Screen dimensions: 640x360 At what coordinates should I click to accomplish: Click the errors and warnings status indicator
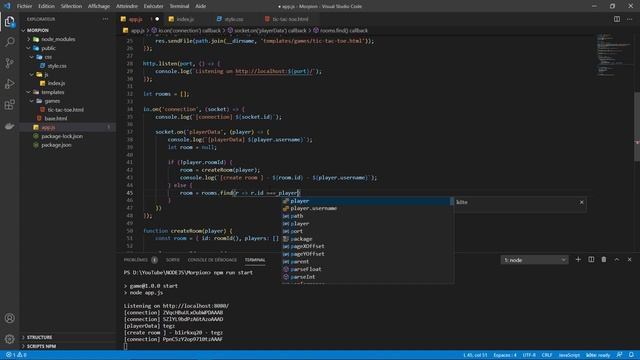(x=16, y=355)
